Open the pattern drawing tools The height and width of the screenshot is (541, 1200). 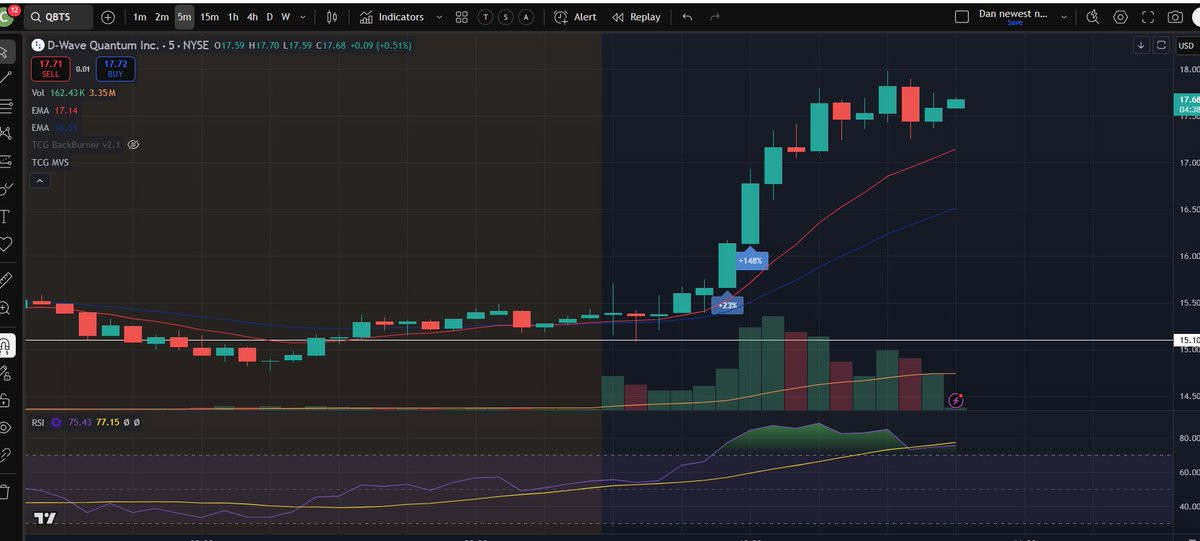click(6, 132)
